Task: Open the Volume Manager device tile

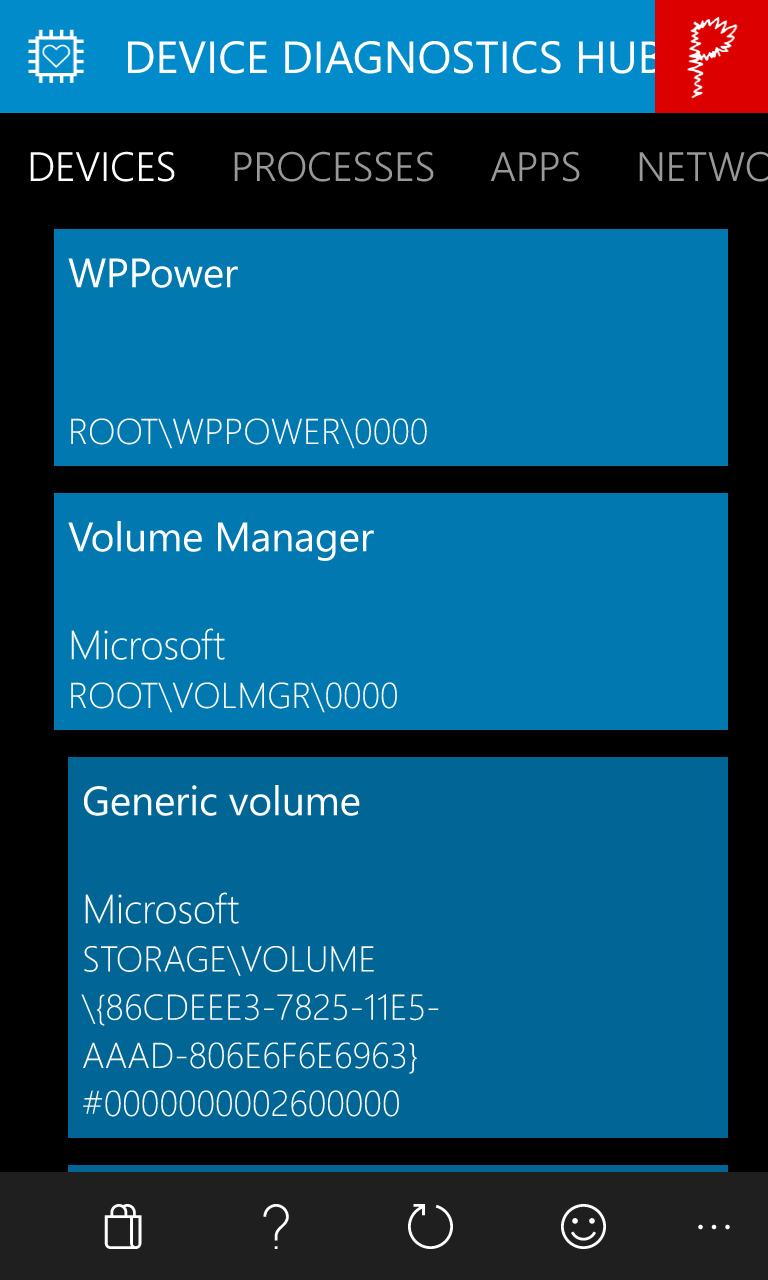Action: [391, 611]
